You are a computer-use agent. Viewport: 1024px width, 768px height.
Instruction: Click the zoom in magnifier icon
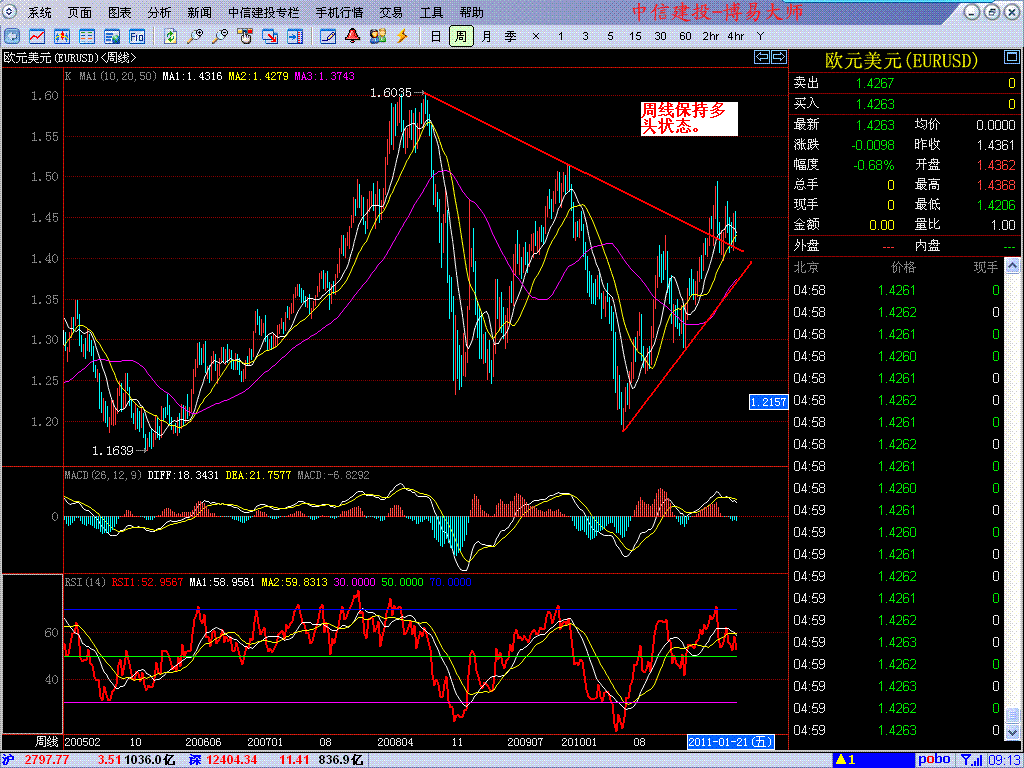195,36
